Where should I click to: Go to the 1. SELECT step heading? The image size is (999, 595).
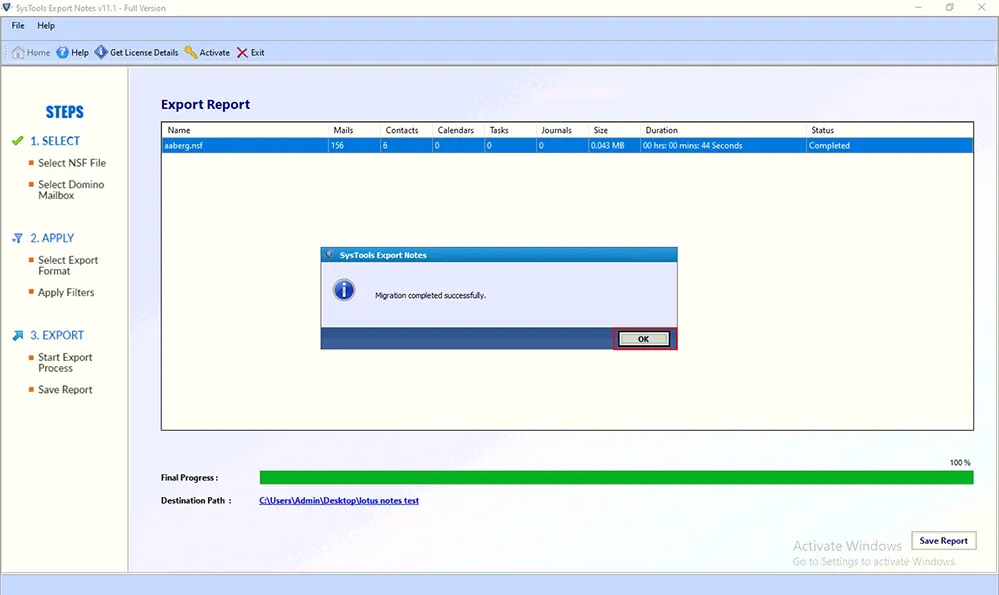[55, 141]
